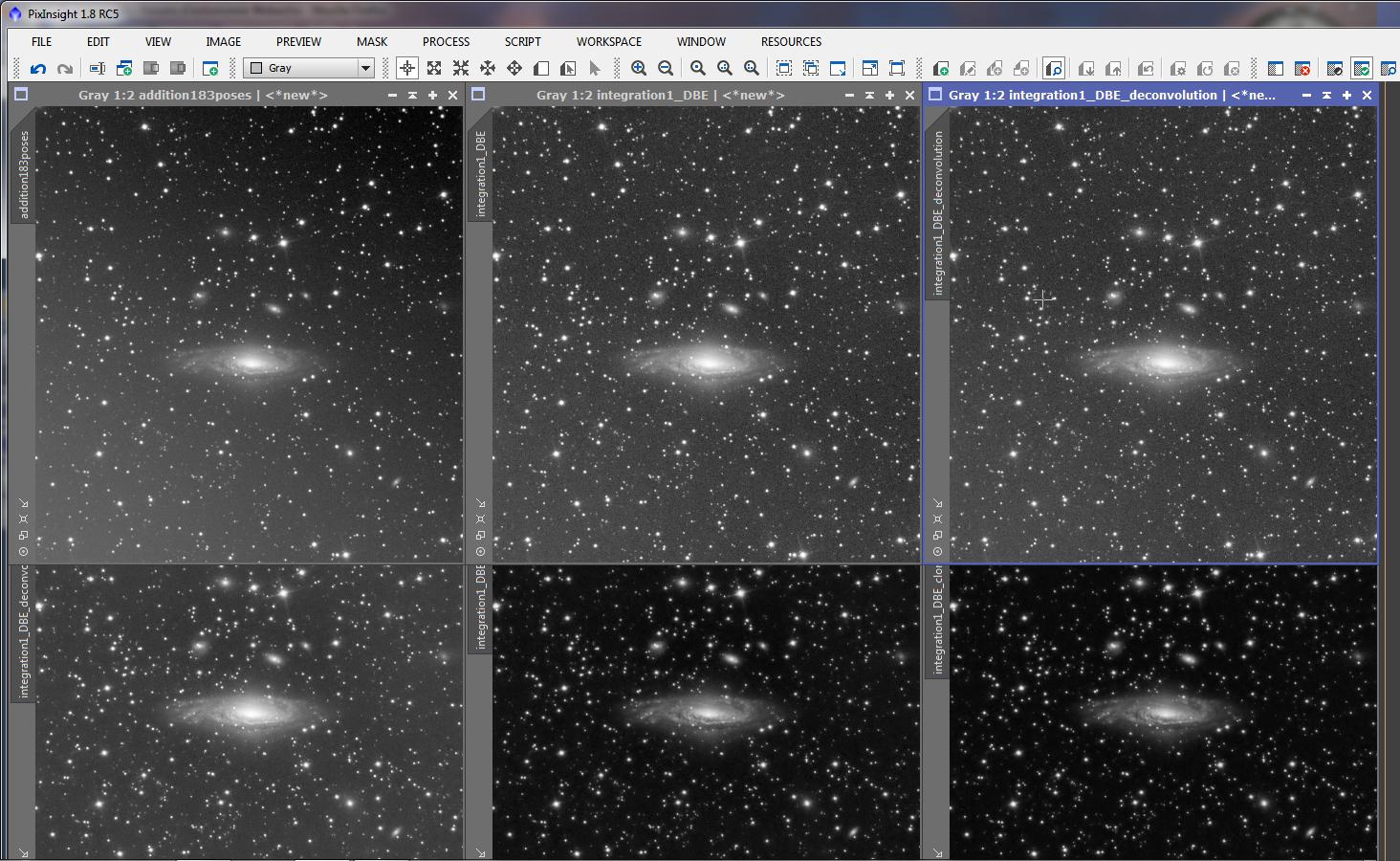
Task: Click the Enable Mask green check icon
Action: (1362, 68)
